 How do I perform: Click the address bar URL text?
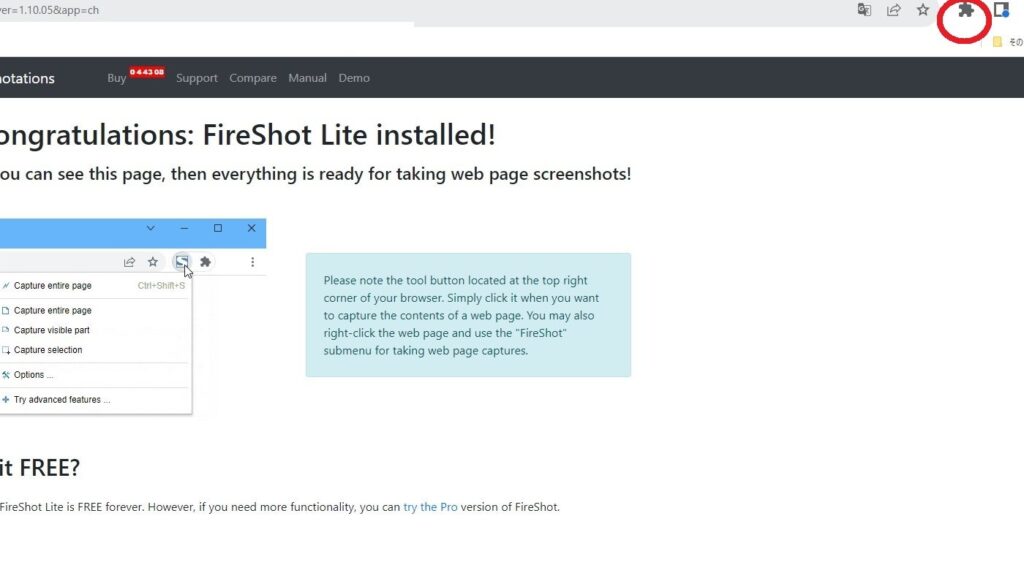tap(50, 10)
